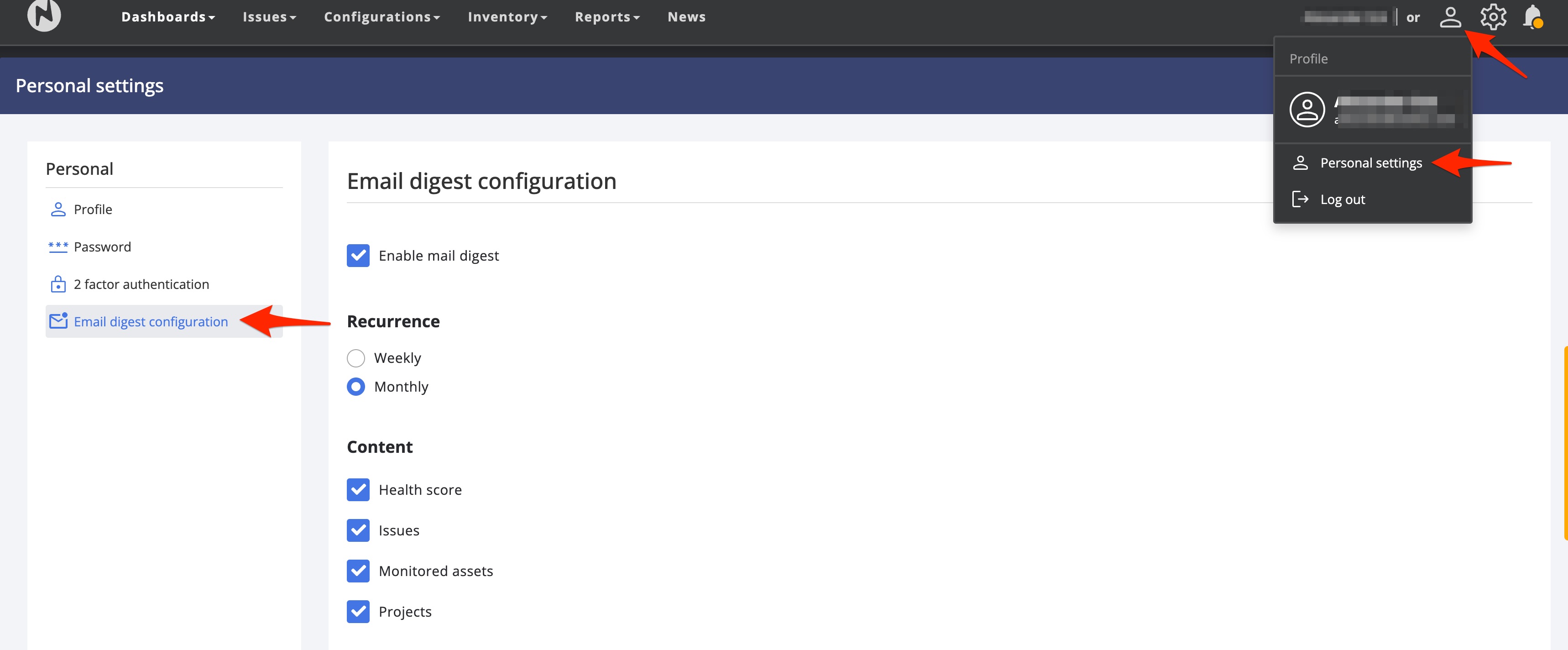The width and height of the screenshot is (1568, 650).
Task: Toggle the Health score checkbox
Action: tap(358, 490)
